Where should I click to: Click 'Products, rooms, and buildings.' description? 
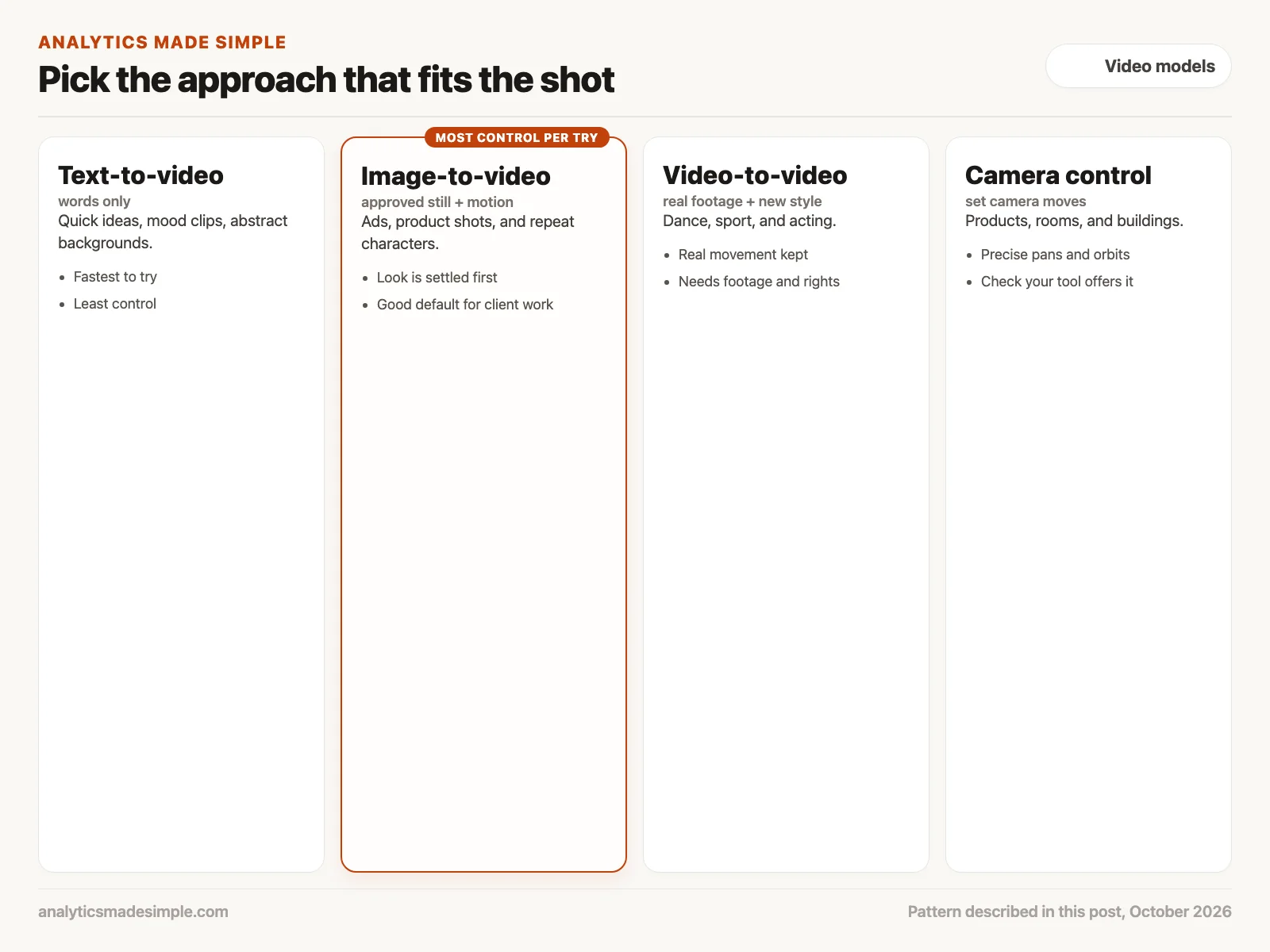1074,221
